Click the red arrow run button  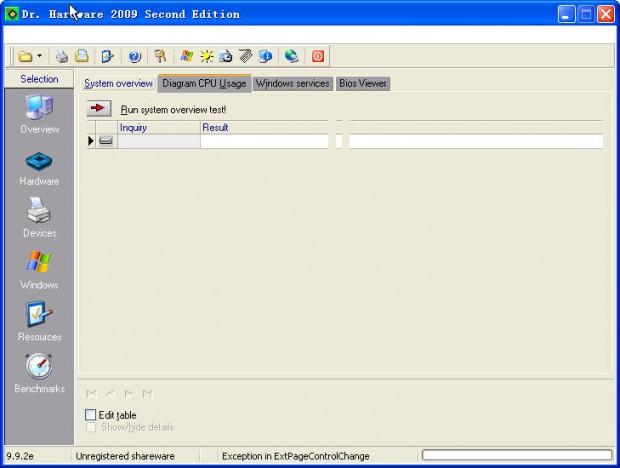pos(99,108)
